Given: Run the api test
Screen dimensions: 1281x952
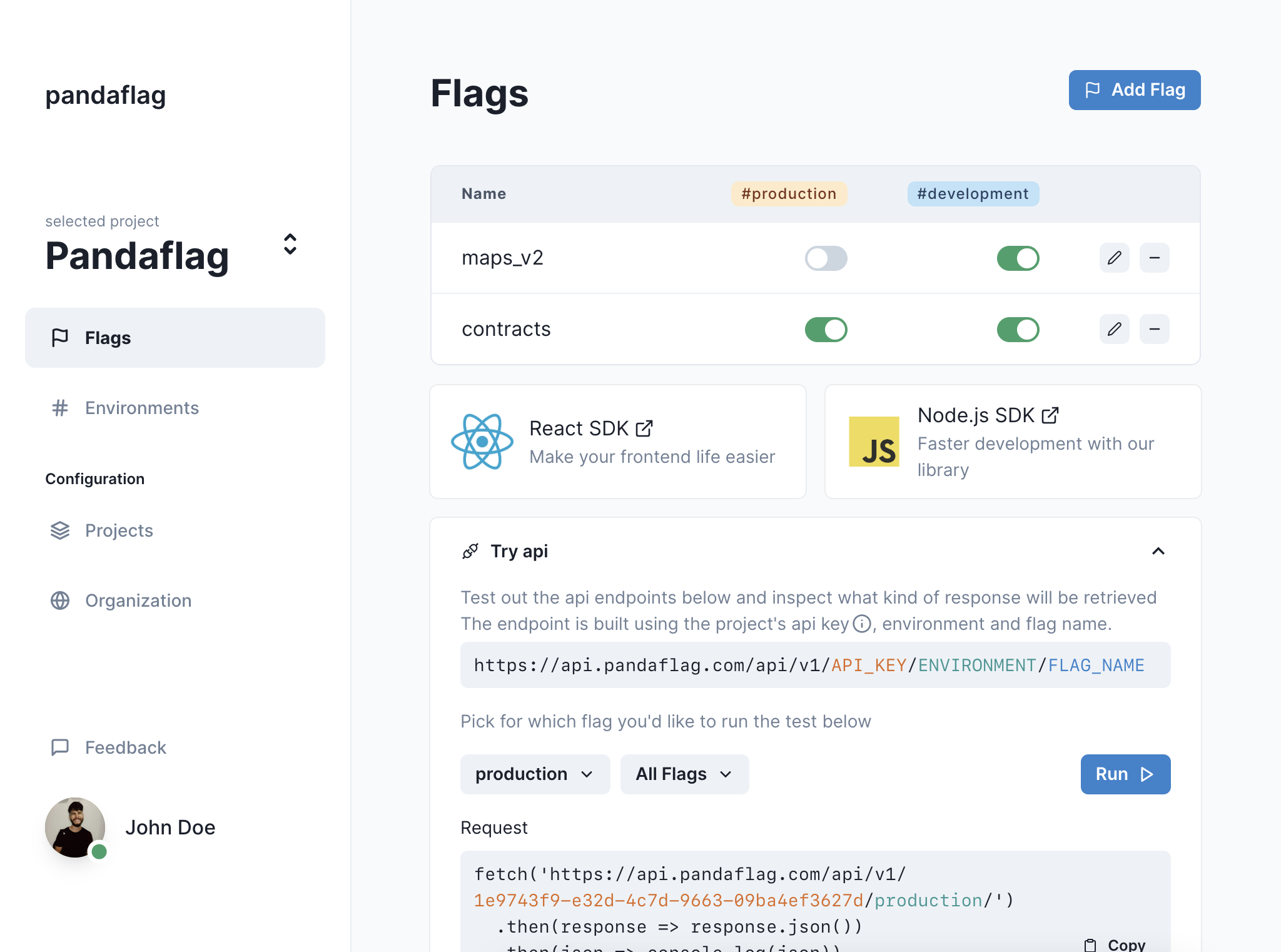Looking at the screenshot, I should 1125,774.
